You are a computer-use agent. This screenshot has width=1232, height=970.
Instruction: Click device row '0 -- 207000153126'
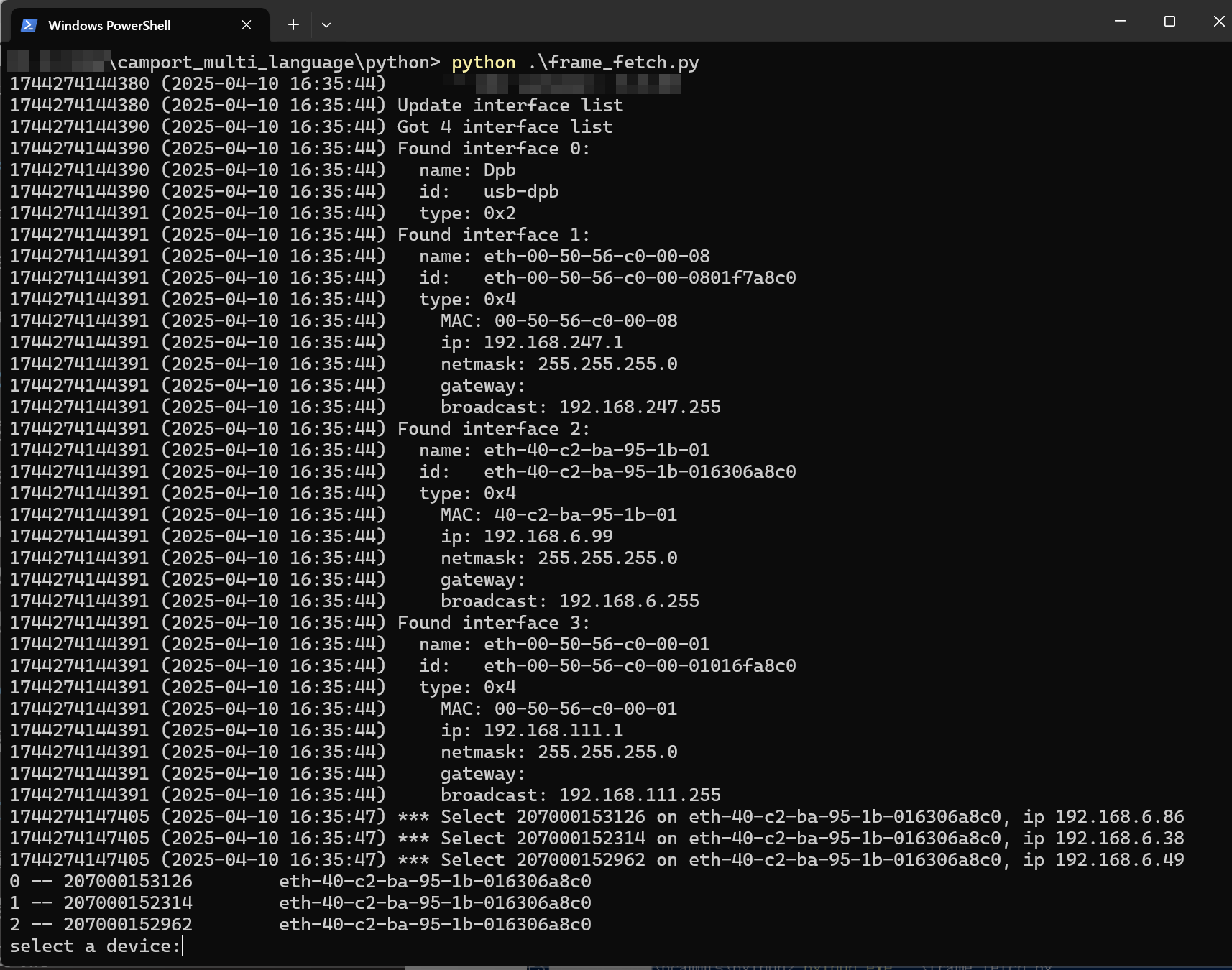300,882
